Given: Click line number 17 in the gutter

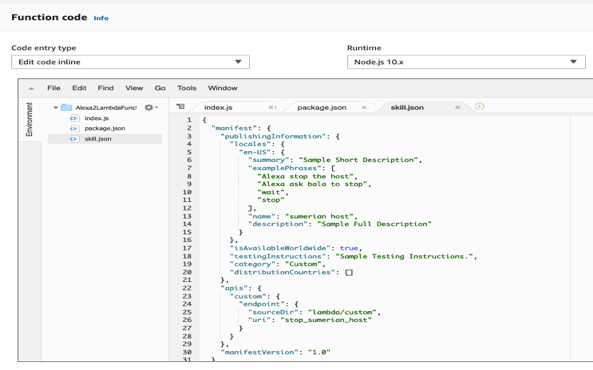Looking at the screenshot, I should pos(187,248).
